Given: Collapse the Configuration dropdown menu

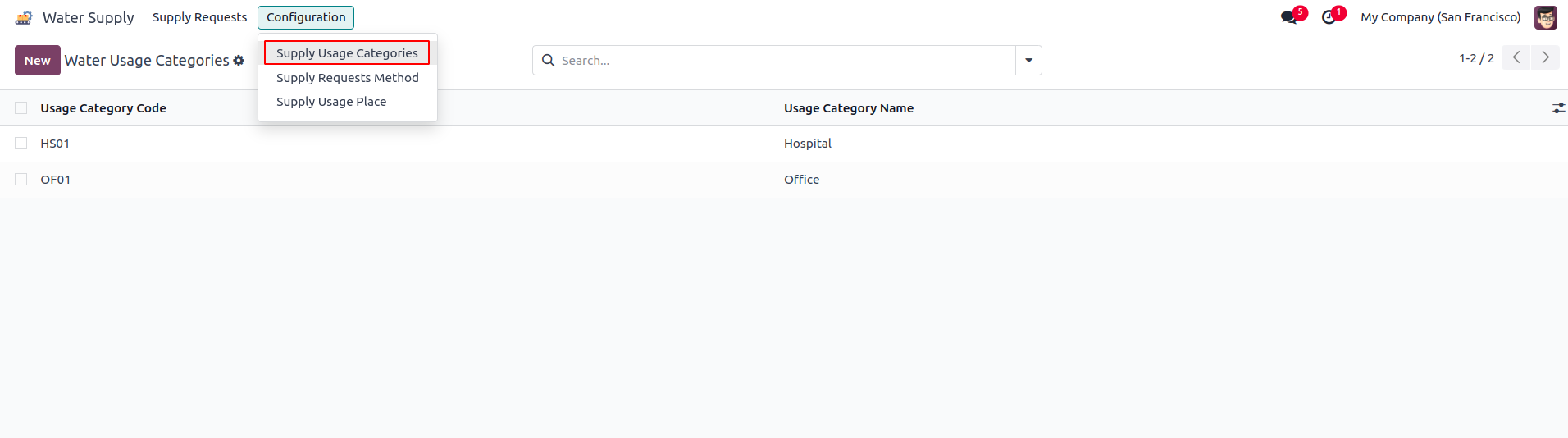Looking at the screenshot, I should (x=306, y=17).
